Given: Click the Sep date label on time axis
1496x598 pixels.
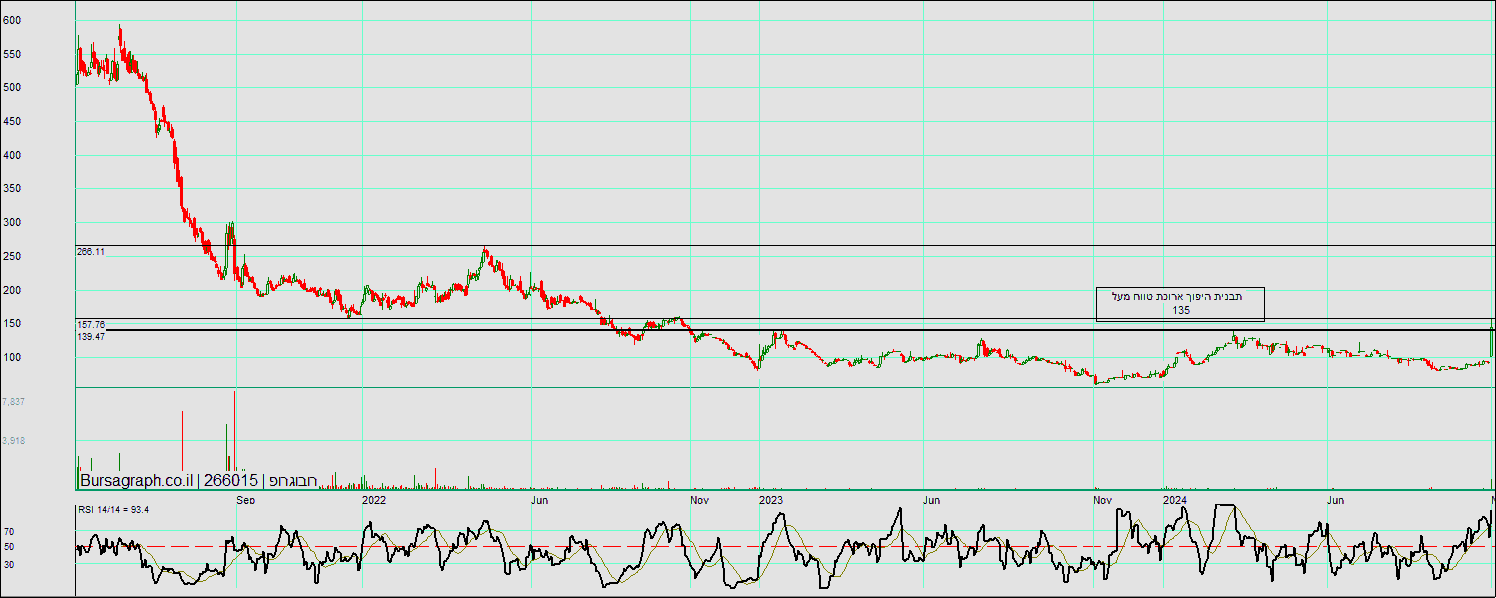Looking at the screenshot, I should [245, 499].
